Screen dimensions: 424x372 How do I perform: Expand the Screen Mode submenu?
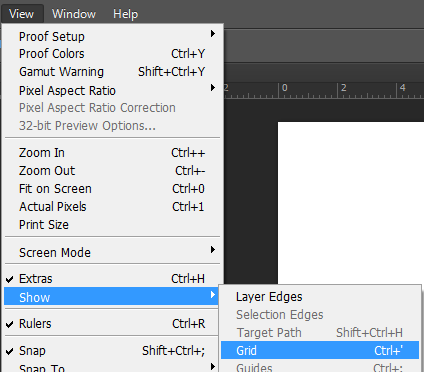112,252
